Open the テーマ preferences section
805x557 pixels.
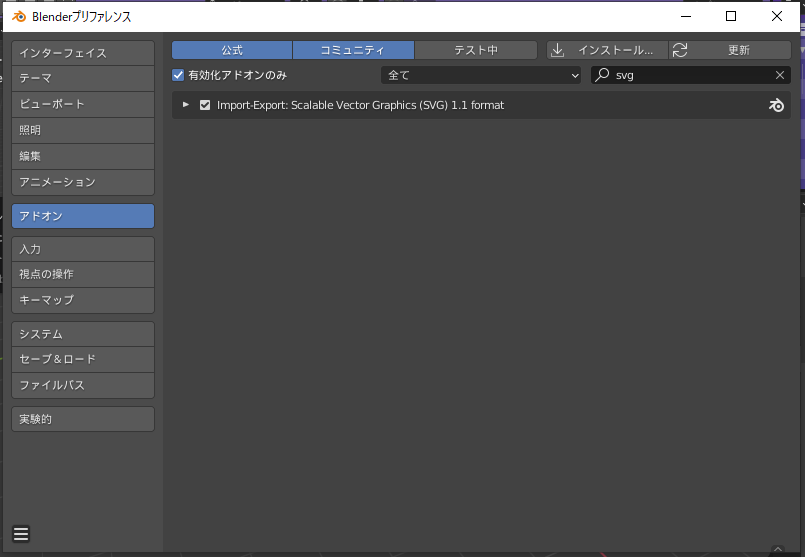pyautogui.click(x=83, y=79)
